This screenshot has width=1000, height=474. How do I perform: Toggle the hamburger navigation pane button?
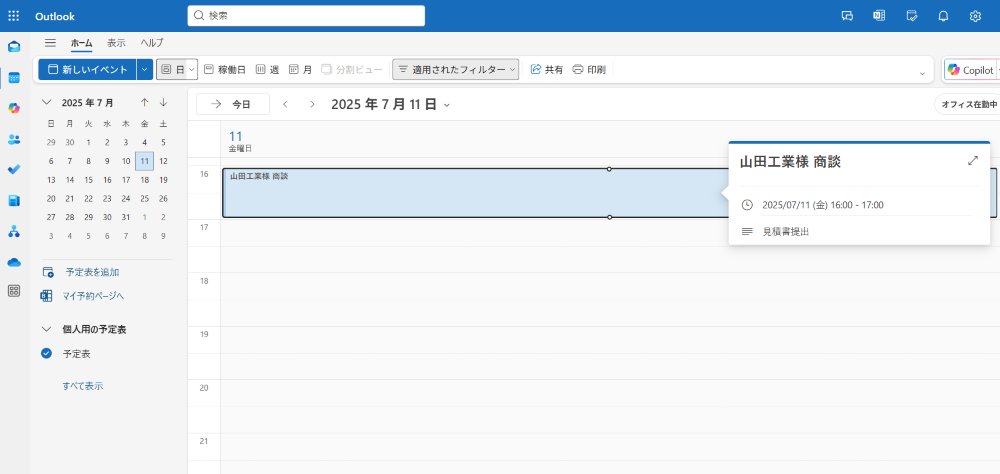point(50,43)
